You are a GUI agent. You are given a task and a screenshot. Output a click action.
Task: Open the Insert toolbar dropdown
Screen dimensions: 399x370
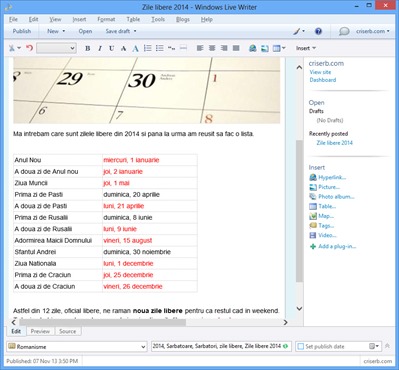[x=306, y=48]
